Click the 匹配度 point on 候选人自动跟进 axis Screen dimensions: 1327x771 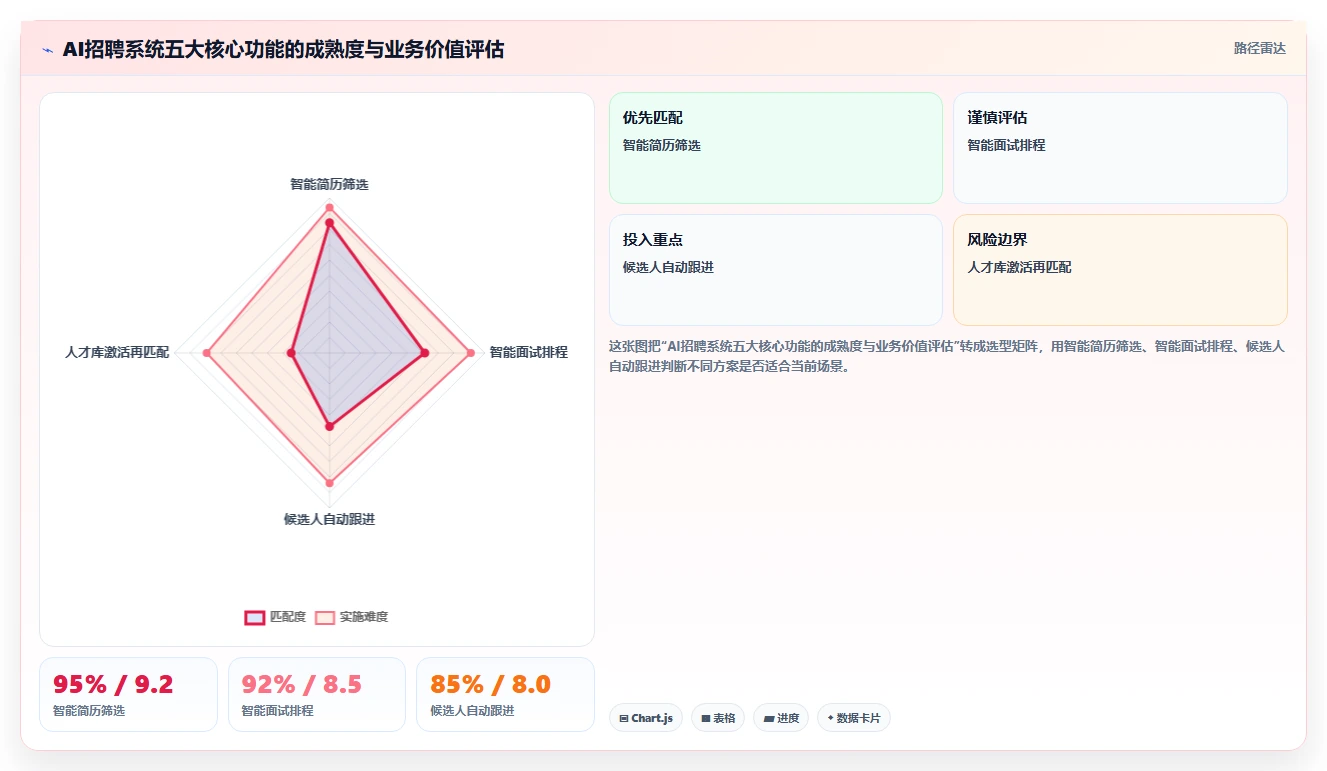click(329, 426)
